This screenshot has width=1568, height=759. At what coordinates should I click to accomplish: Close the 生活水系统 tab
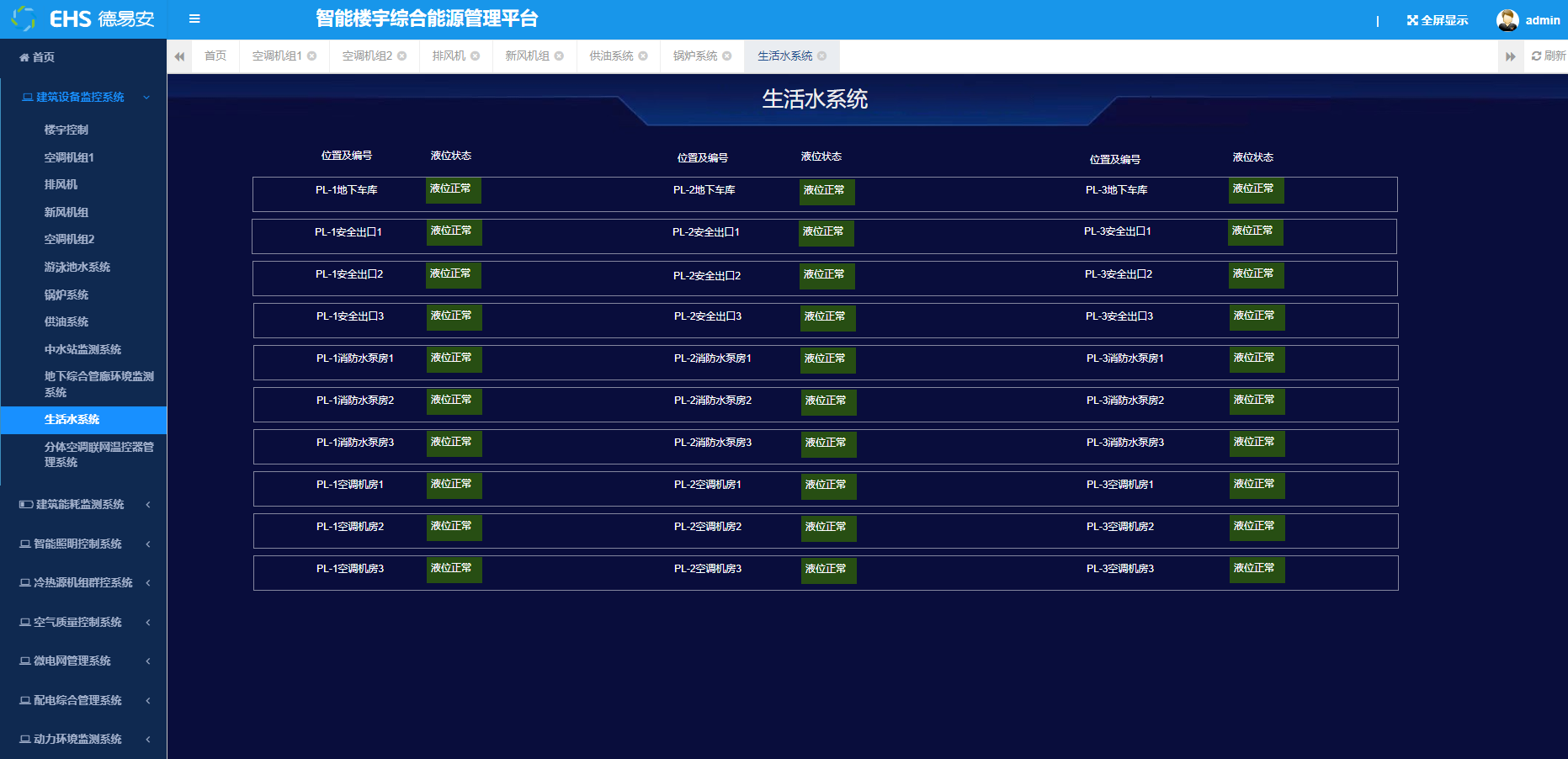[822, 56]
